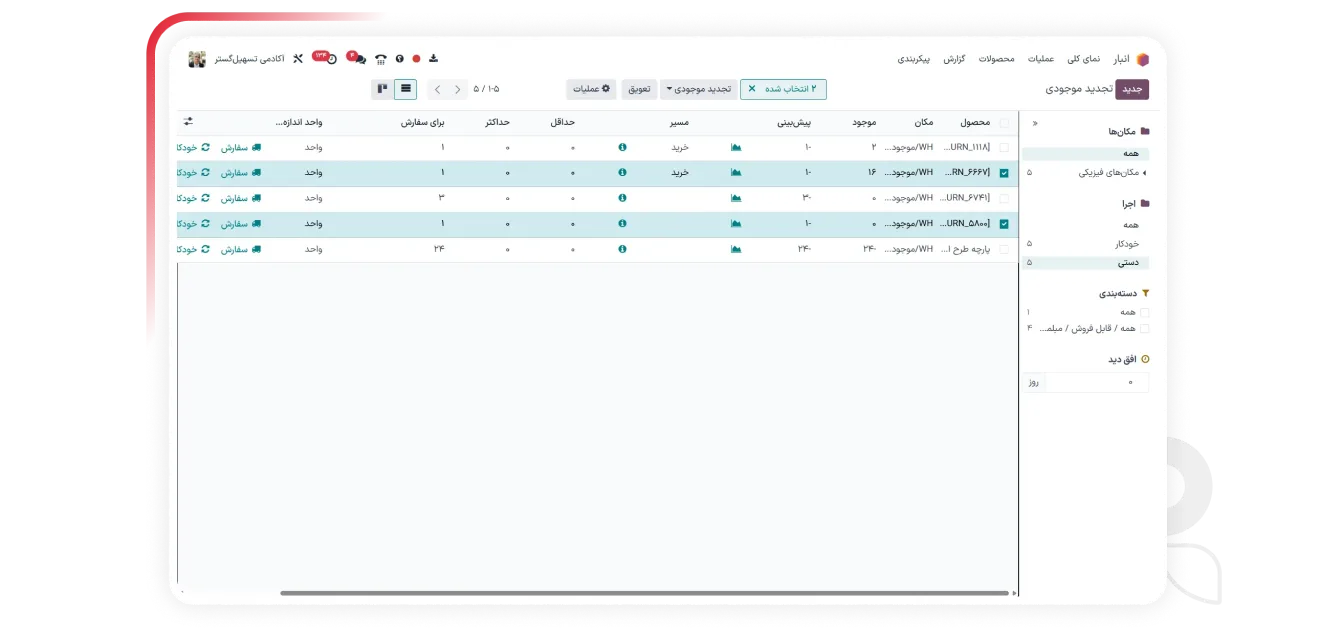Open the debug tools wrench icon
1320x641 pixels.
coord(297,58)
